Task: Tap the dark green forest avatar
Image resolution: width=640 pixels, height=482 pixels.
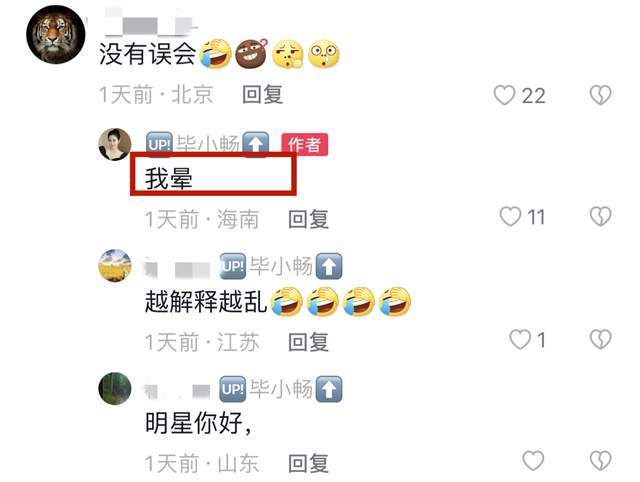Action: (x=115, y=388)
